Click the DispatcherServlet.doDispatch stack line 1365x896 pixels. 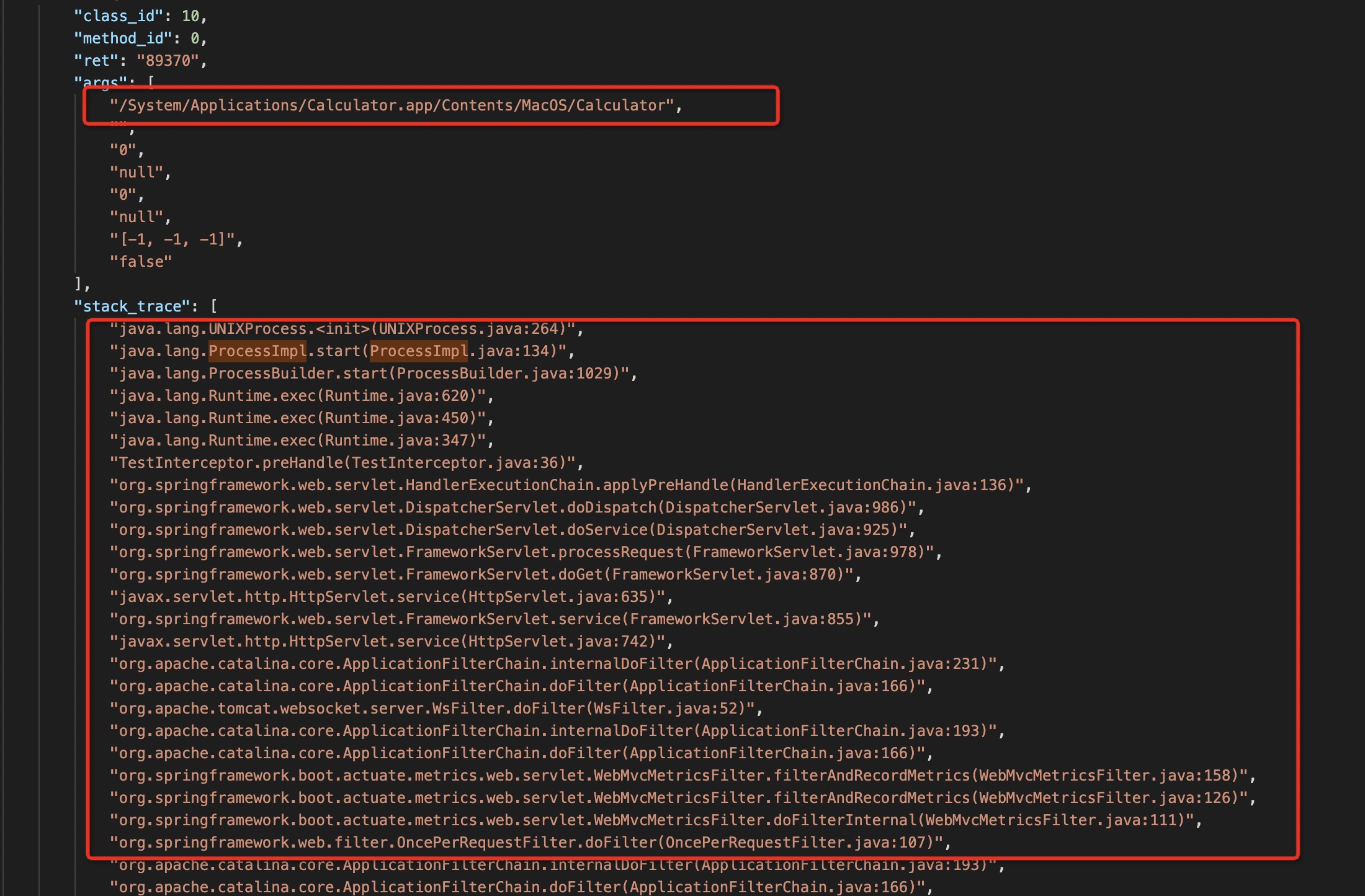click(513, 508)
